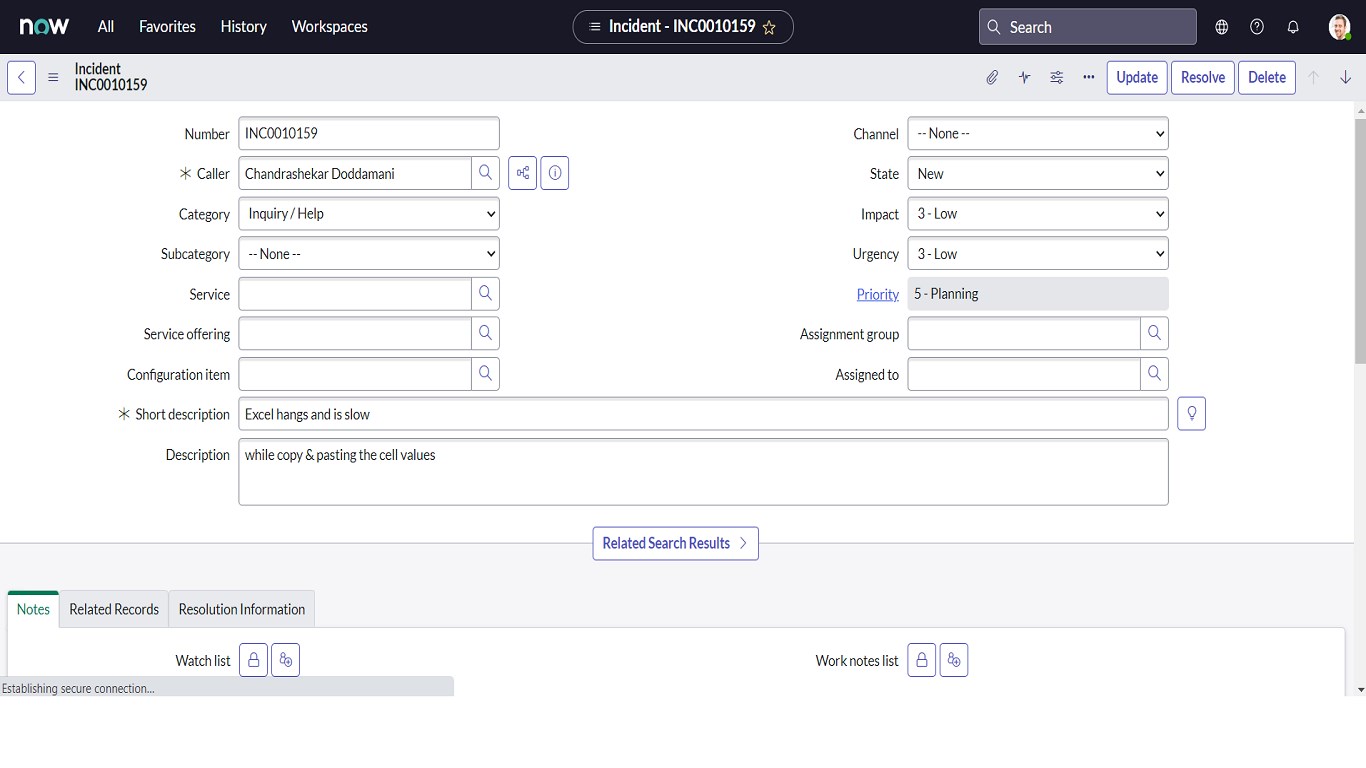Viewport: 1366px width, 768px height.
Task: Star Incident INC0010159 as a favorite
Action: 769,28
